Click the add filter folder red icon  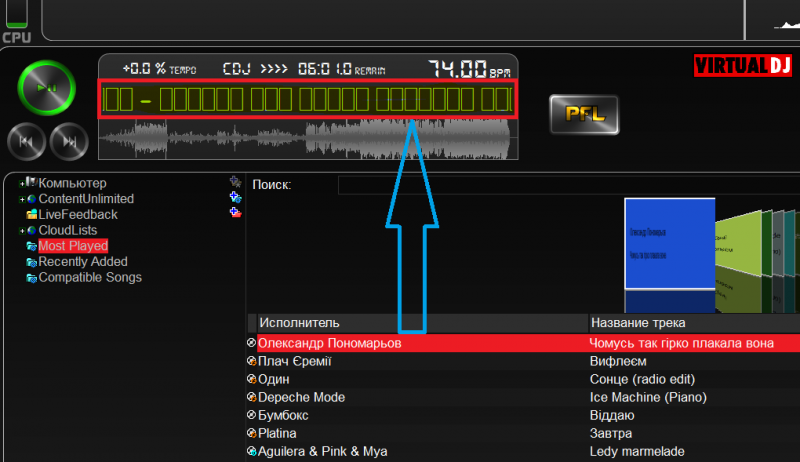(235, 213)
